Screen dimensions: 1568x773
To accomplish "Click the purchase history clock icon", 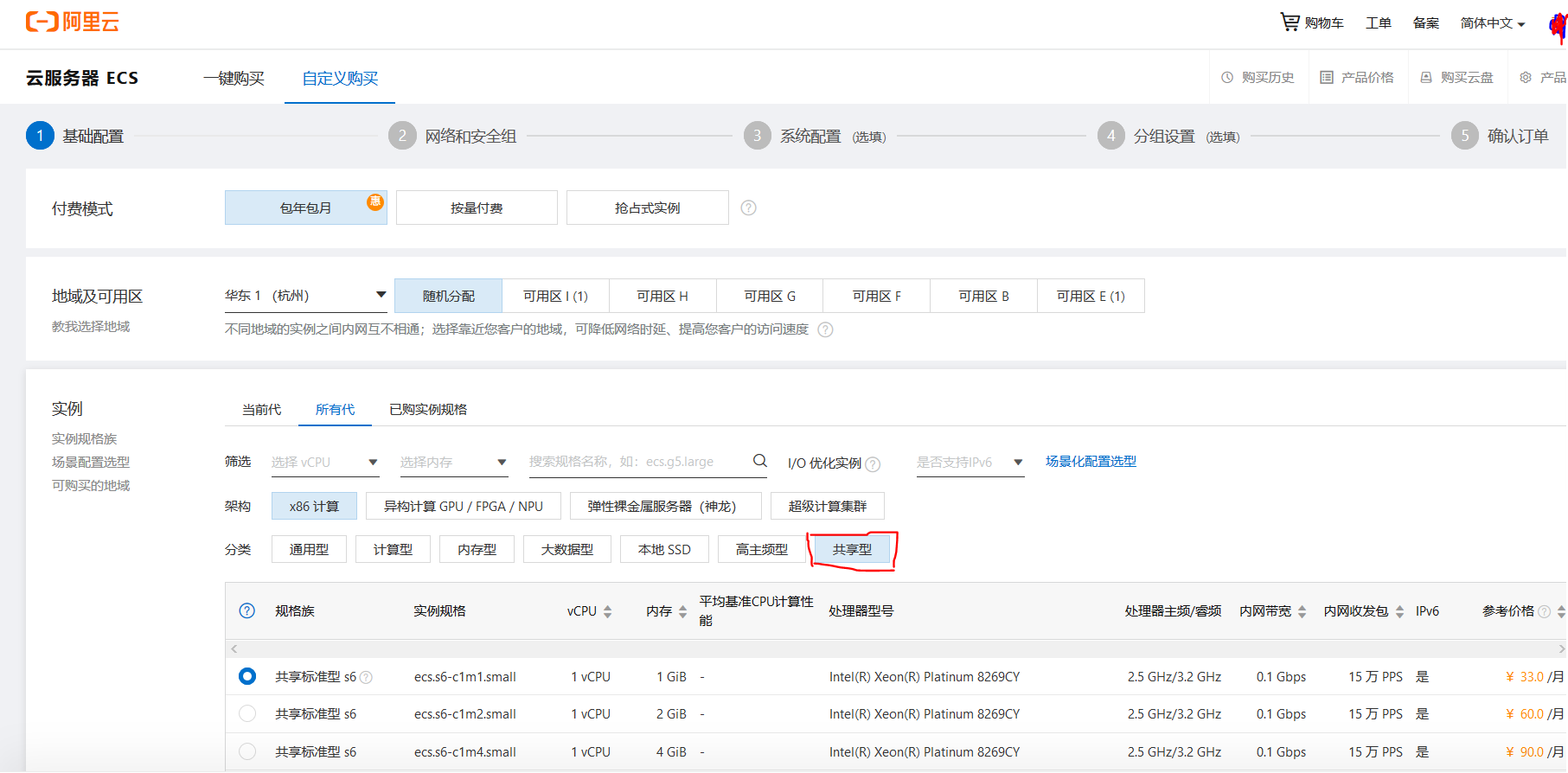I will pyautogui.click(x=1227, y=78).
